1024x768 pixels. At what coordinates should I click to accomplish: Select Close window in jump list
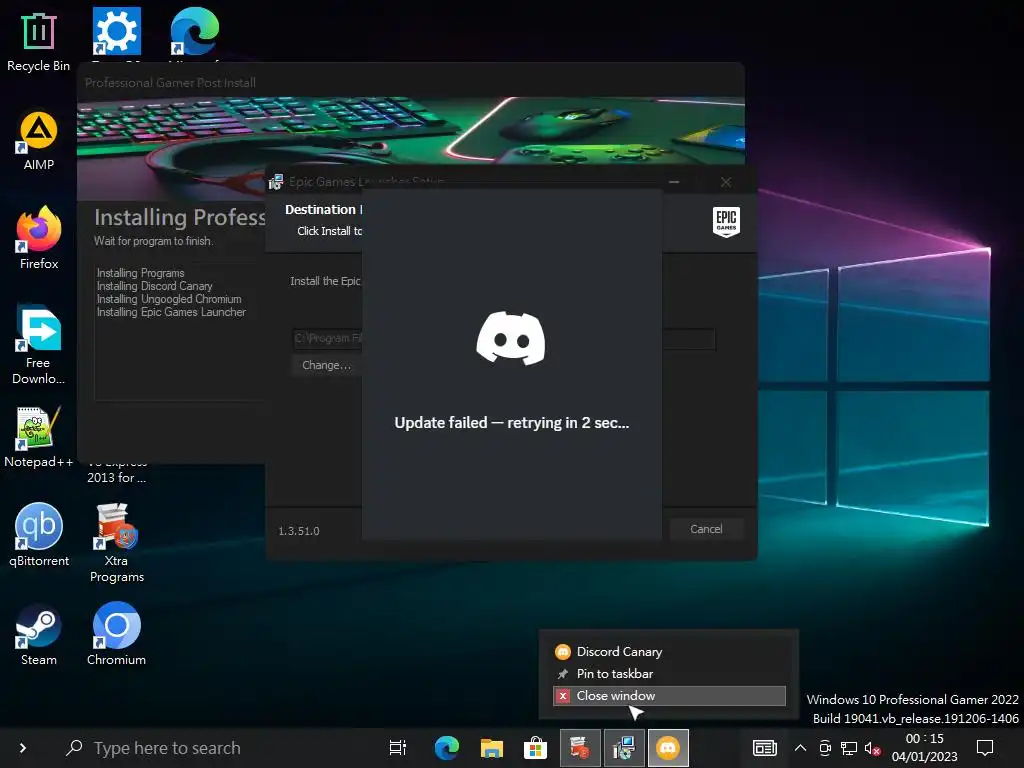coord(669,696)
